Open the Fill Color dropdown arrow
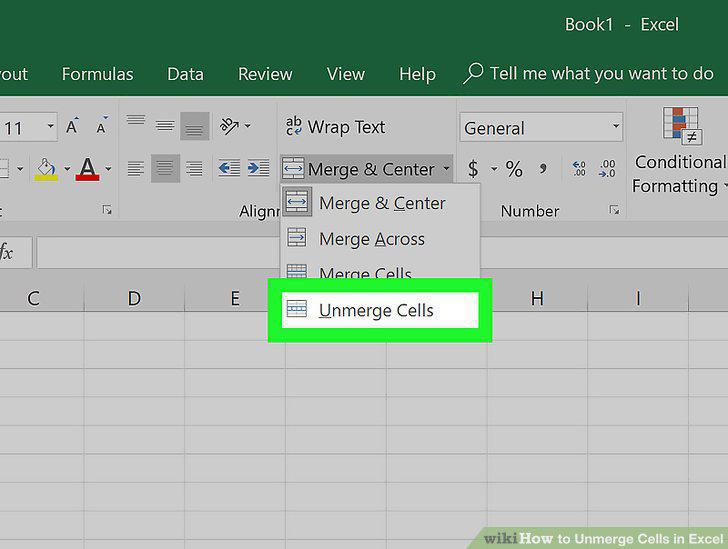This screenshot has width=728, height=549. click(67, 169)
